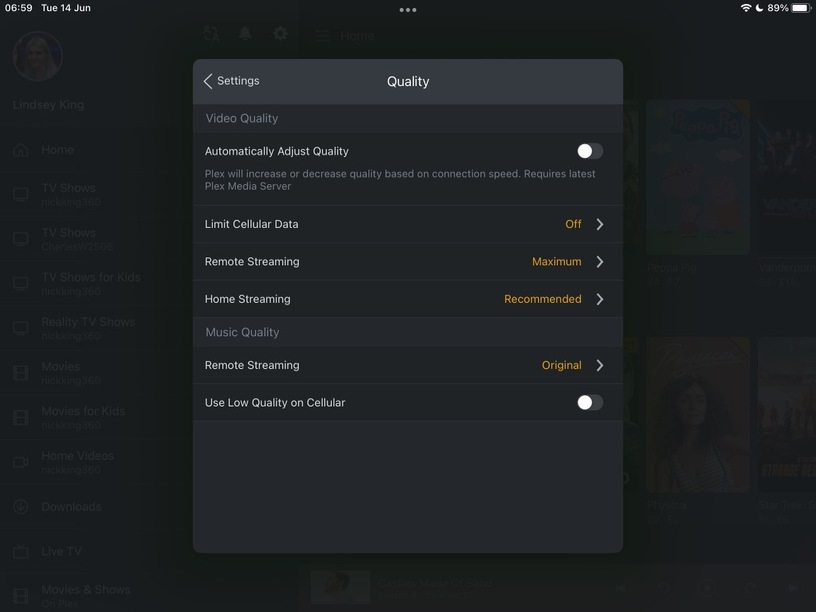Expand music Remote Streaming Original chevron
Screen dimensions: 816x612
[x=600, y=365]
